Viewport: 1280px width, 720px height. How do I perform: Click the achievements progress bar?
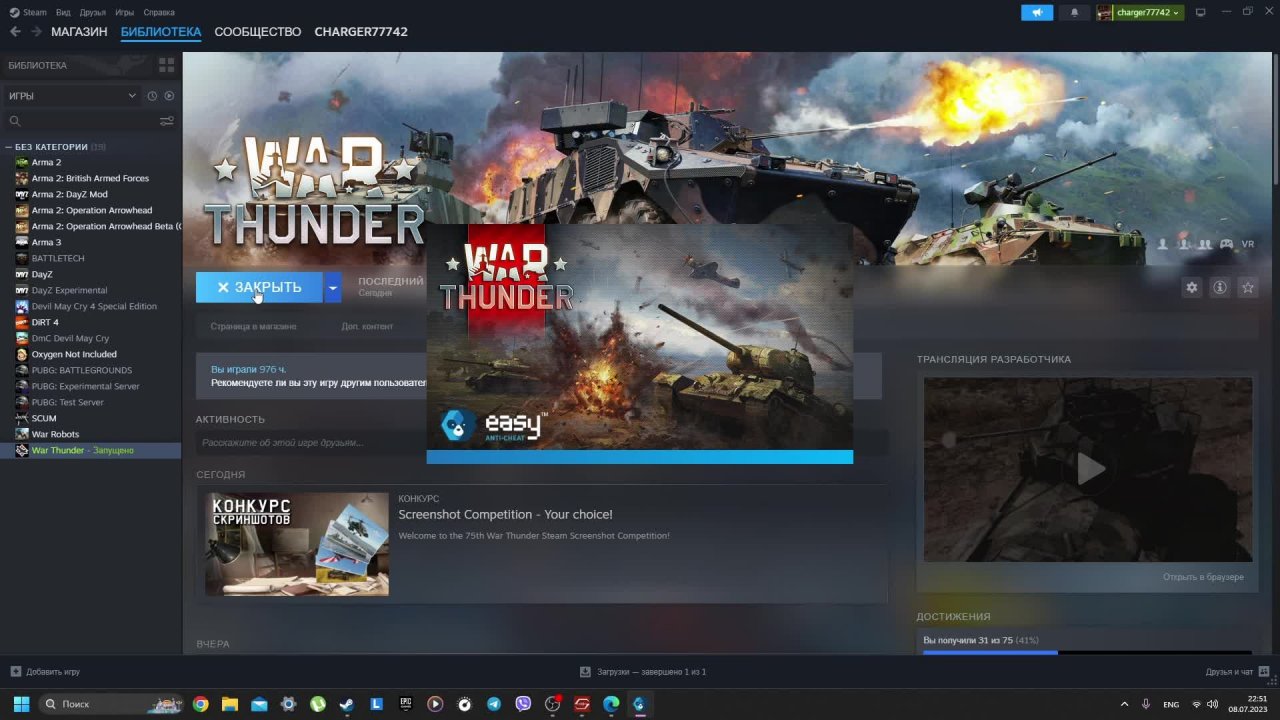(1087, 652)
